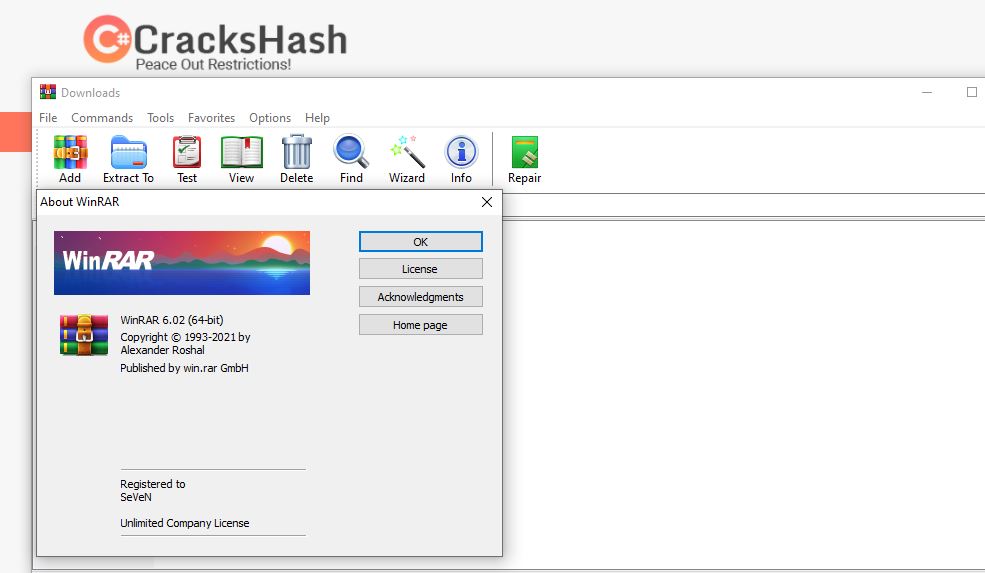985x573 pixels.
Task: Open the File menu
Action: tap(48, 117)
